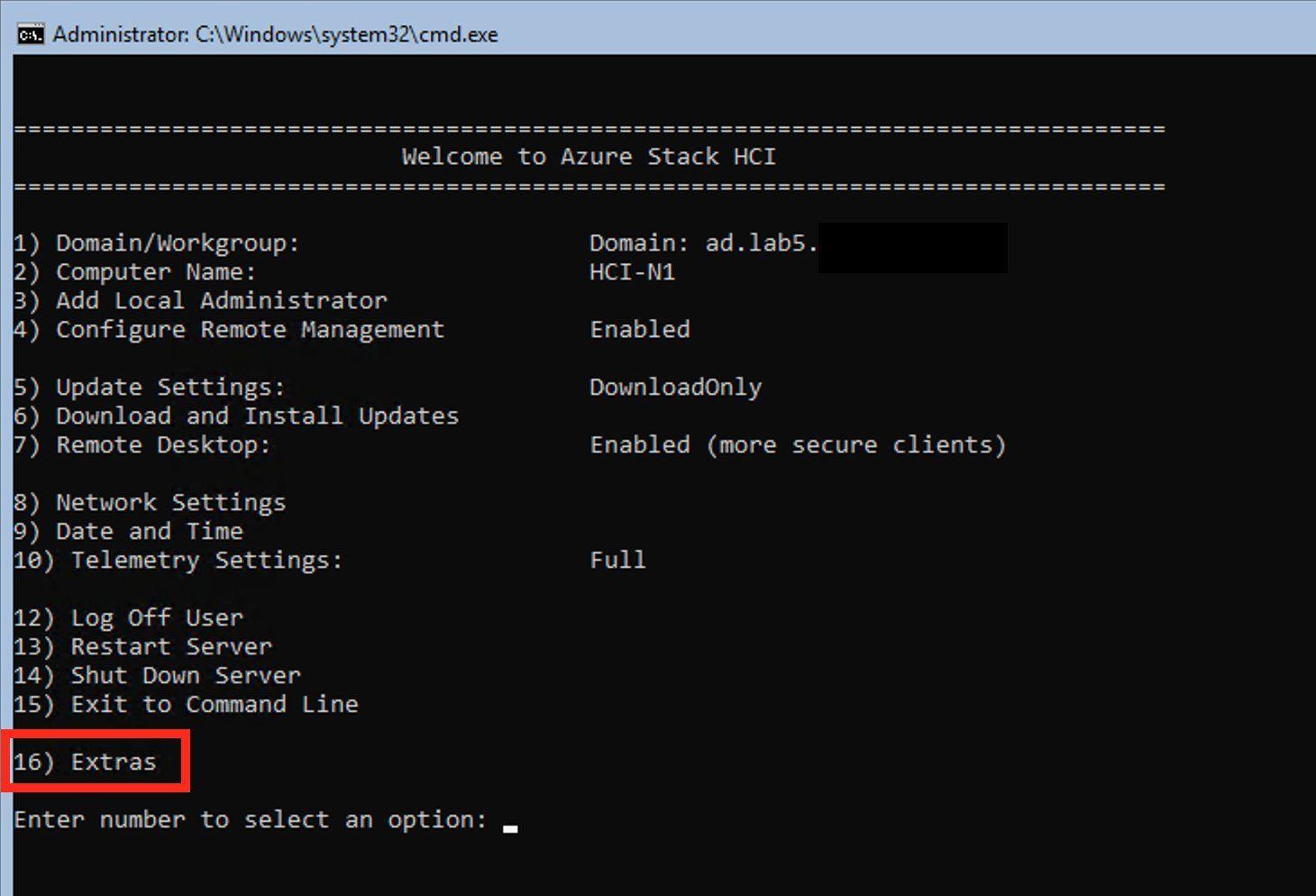Click the highlighted 16 Extras option
The height and width of the screenshot is (896, 1316).
coord(95,761)
